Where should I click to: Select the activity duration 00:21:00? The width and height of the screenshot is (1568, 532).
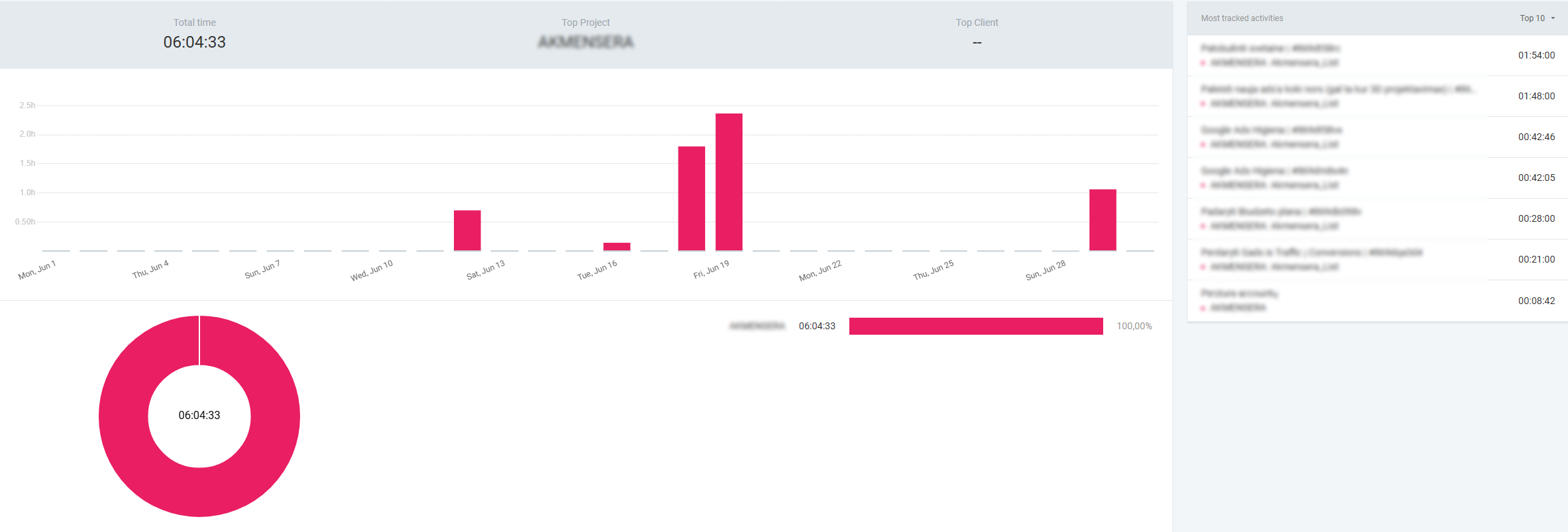(1537, 259)
